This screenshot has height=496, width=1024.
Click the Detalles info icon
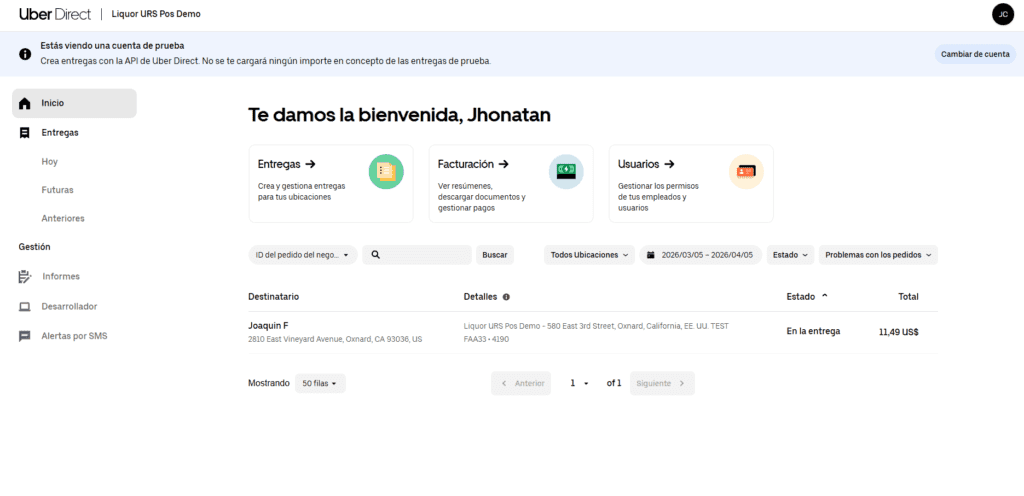pyautogui.click(x=506, y=297)
